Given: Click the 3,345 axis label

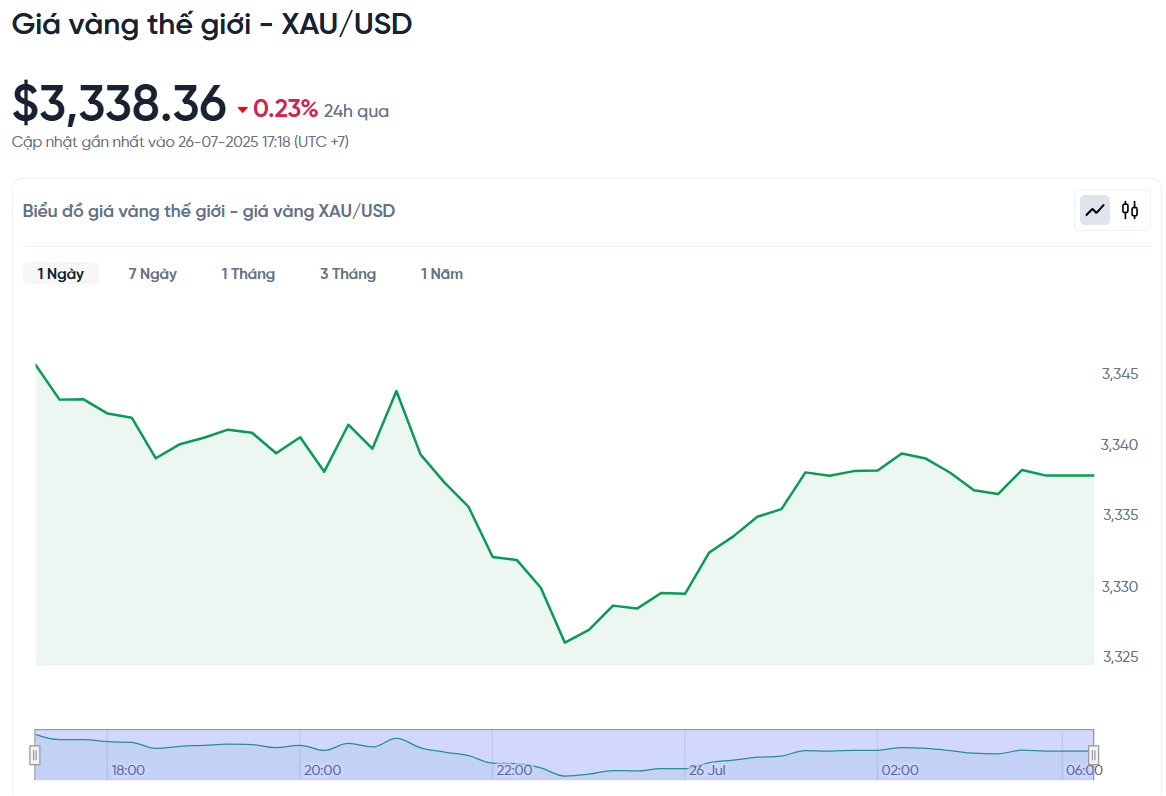Looking at the screenshot, I should point(1120,374).
